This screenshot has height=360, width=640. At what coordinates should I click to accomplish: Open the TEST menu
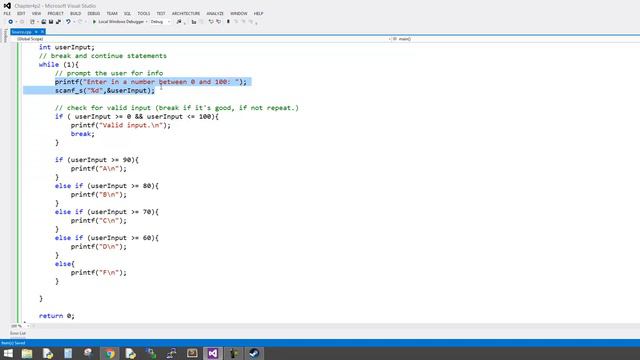point(161,13)
